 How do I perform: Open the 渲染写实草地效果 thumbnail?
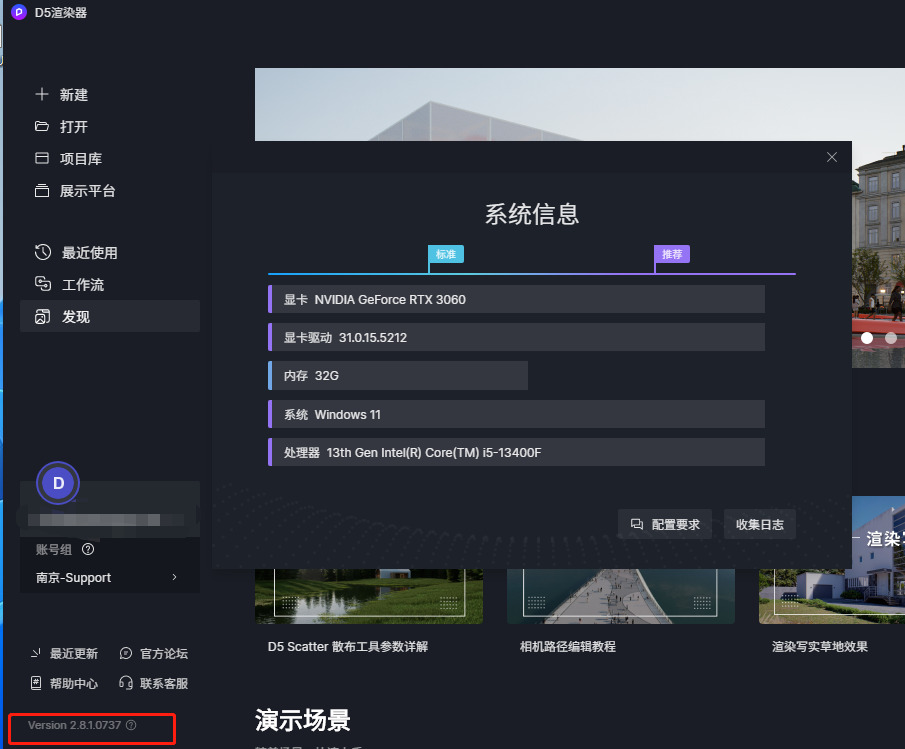(x=832, y=596)
